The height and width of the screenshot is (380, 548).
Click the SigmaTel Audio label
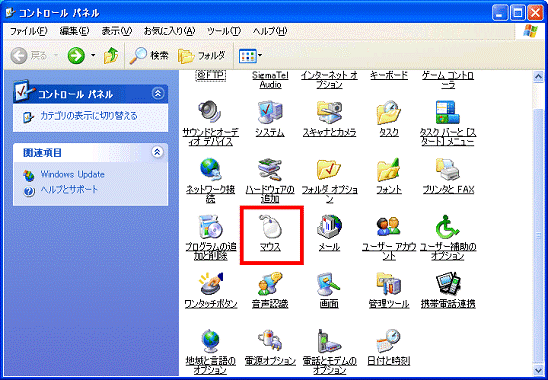[270, 80]
